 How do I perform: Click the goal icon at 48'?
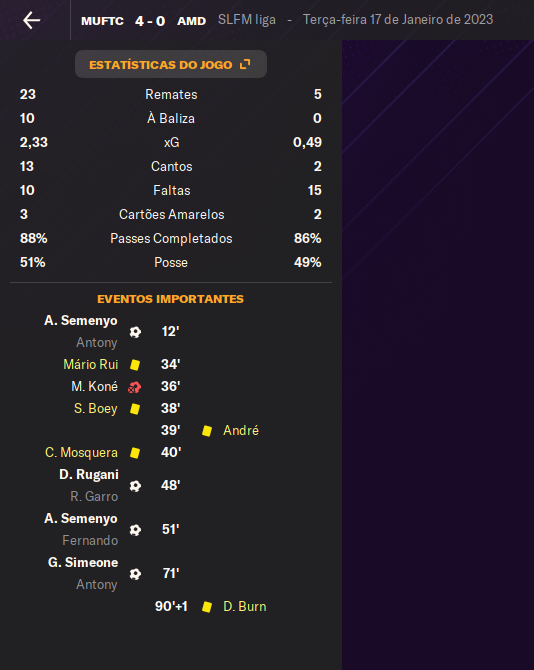[x=135, y=486]
